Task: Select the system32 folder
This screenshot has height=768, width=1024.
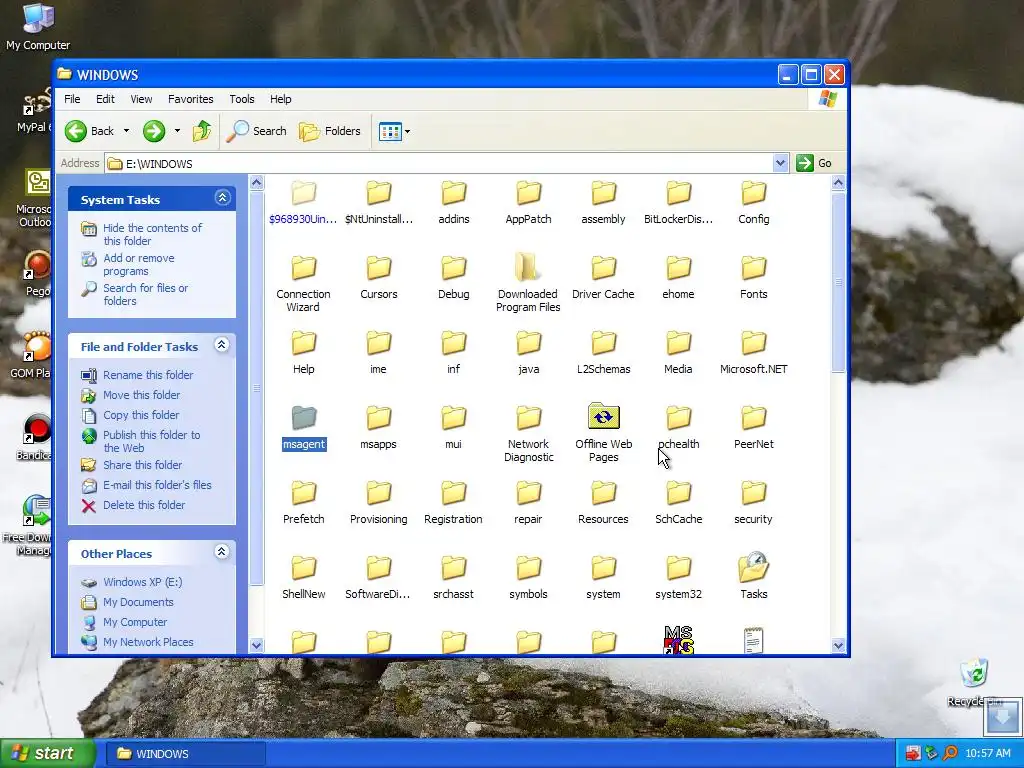Action: click(x=679, y=579)
